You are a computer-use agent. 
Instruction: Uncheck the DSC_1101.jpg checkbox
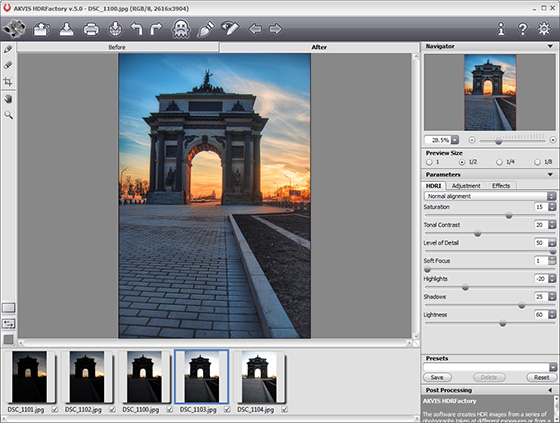(x=54, y=409)
